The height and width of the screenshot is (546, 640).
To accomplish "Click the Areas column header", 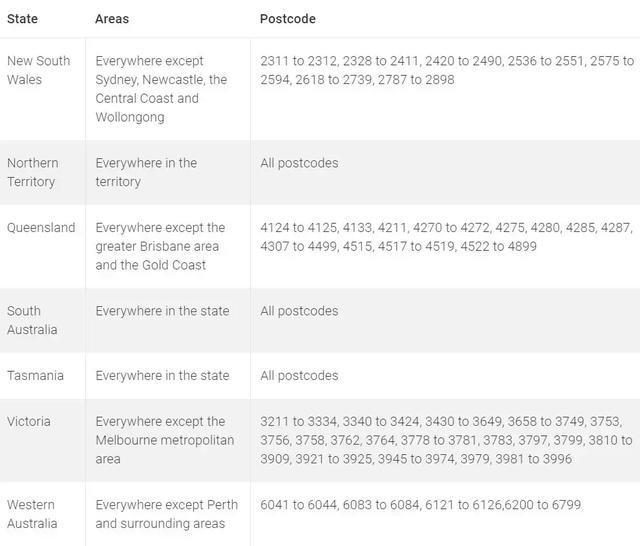I will coord(112,19).
